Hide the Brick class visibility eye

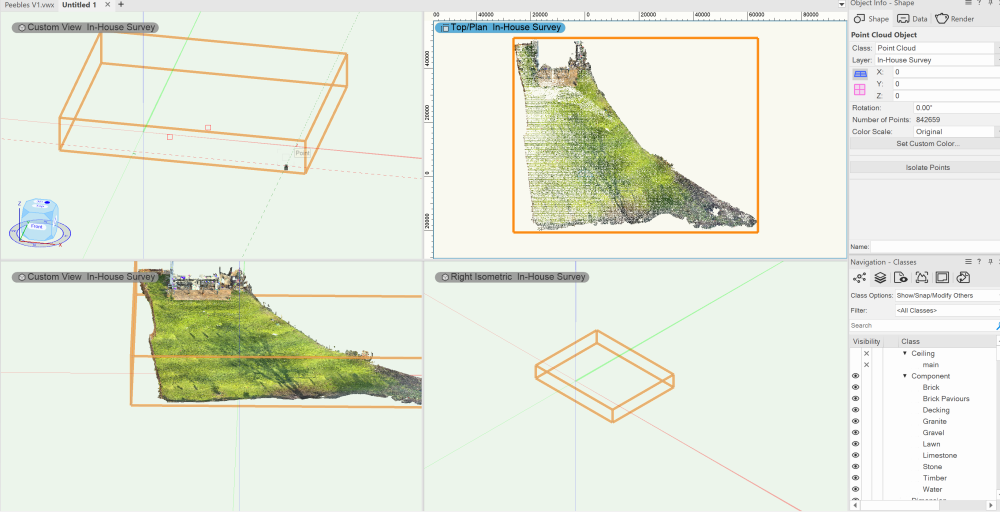click(x=856, y=387)
